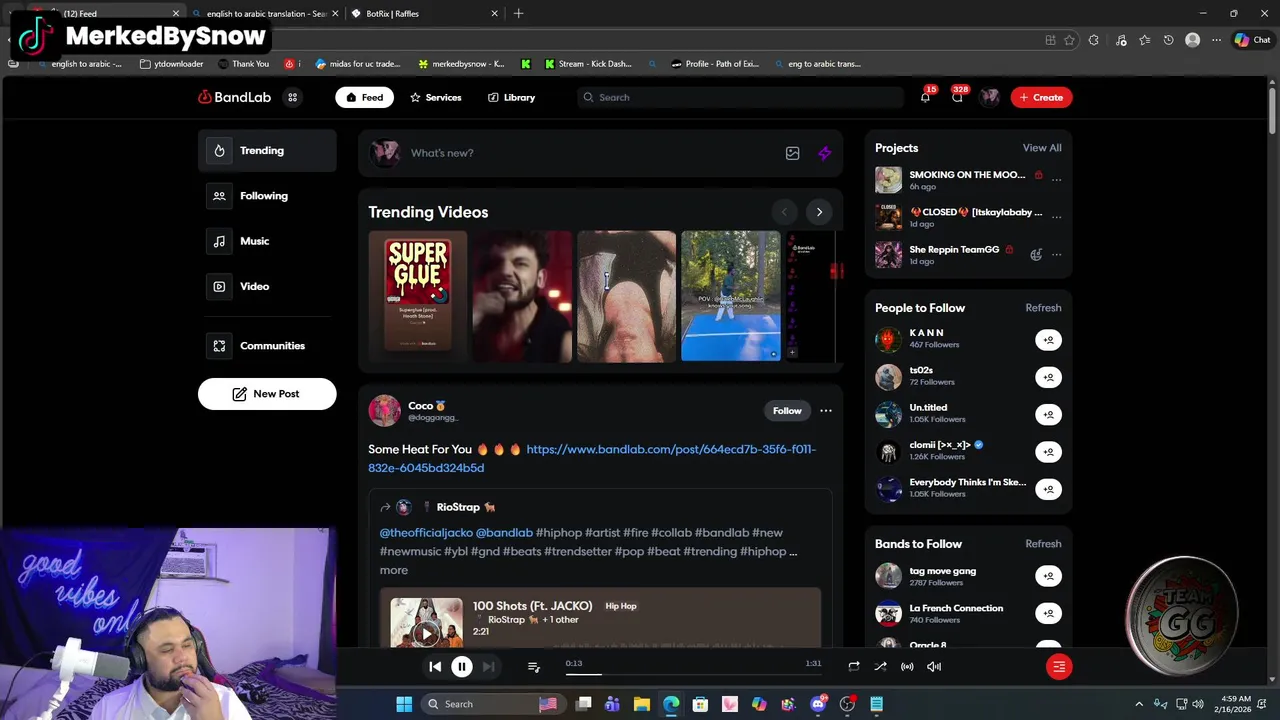Expand the post text with more
Screen dimensions: 1280x720
[393, 570]
